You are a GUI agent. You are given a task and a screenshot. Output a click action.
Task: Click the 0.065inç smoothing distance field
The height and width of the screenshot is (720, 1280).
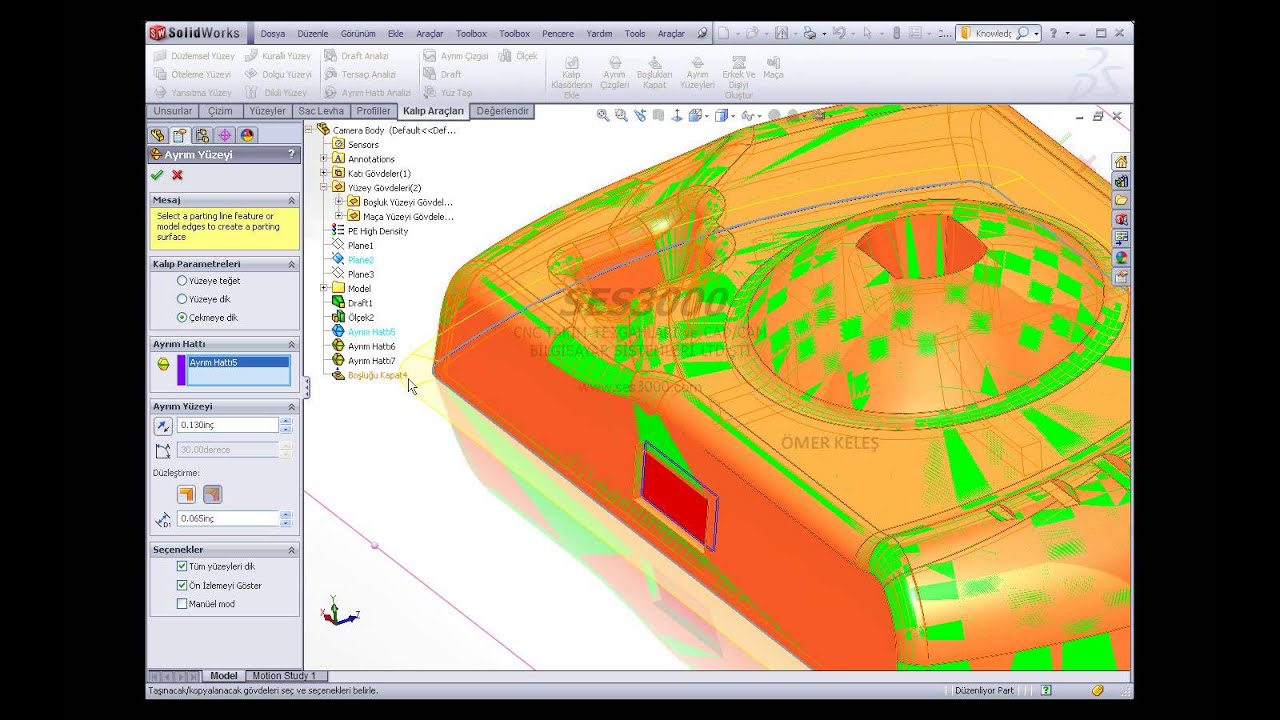point(227,518)
